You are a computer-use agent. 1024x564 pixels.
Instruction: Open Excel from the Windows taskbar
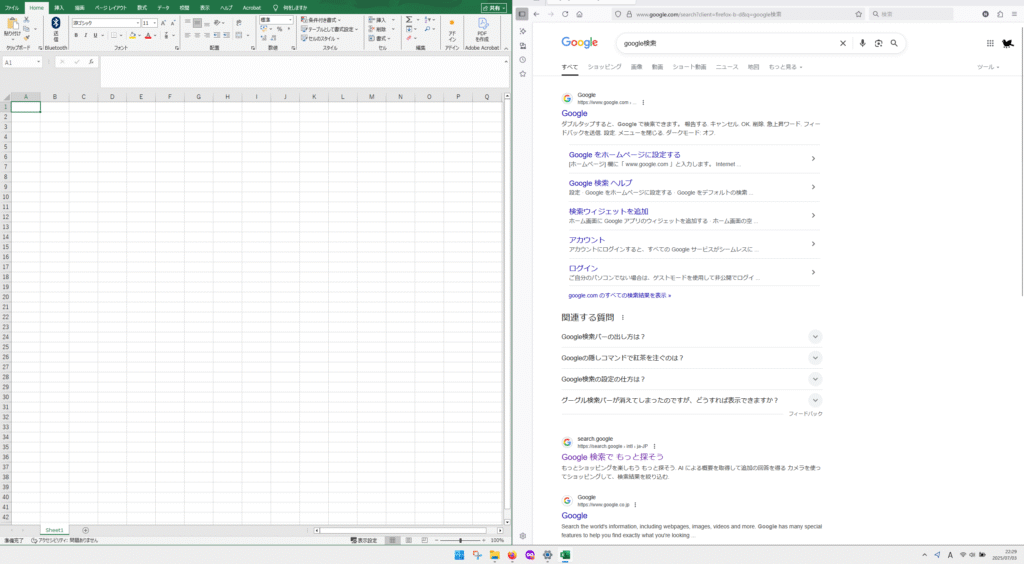coord(565,555)
